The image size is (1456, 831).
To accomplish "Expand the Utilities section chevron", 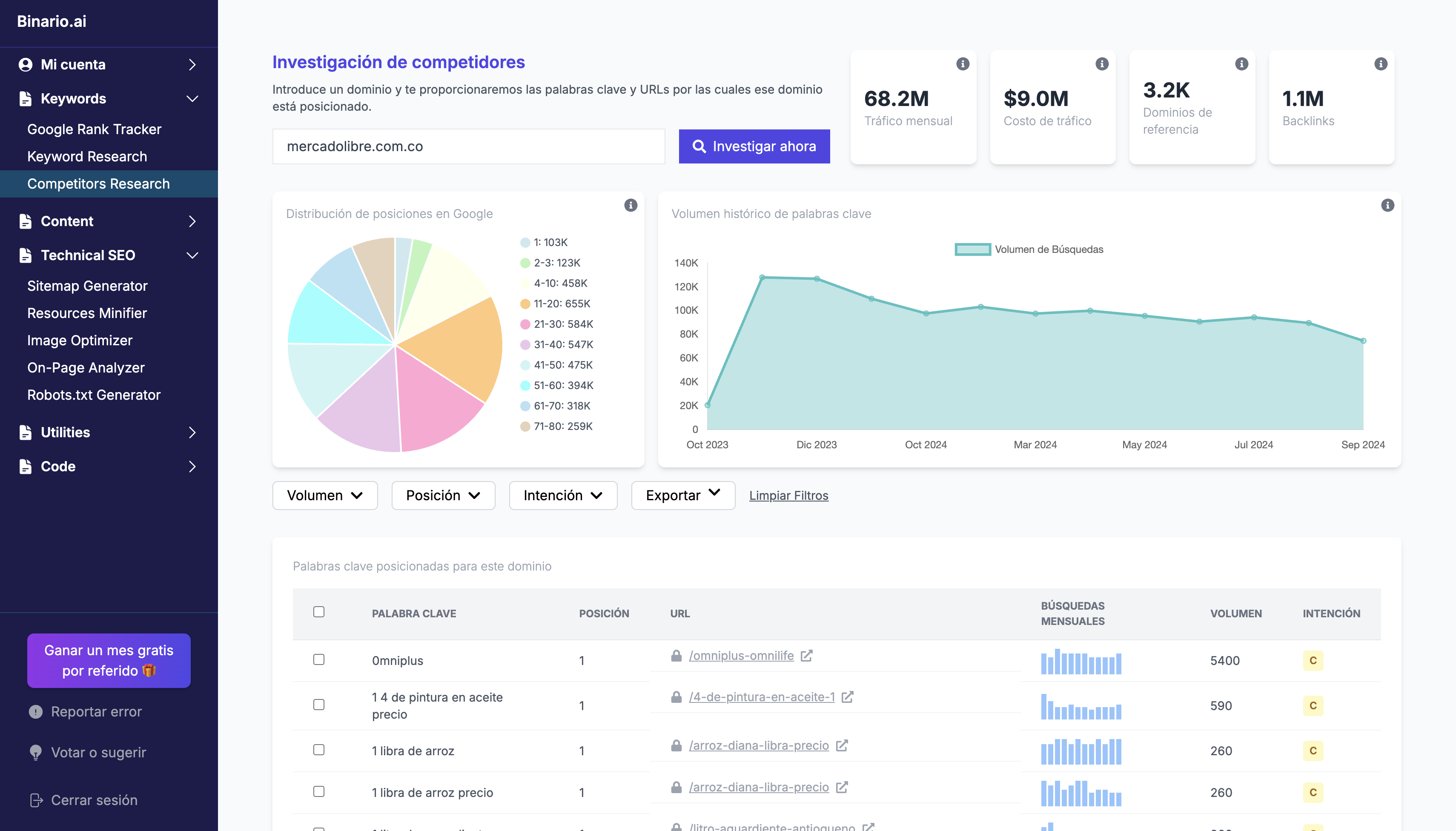I will [x=192, y=433].
